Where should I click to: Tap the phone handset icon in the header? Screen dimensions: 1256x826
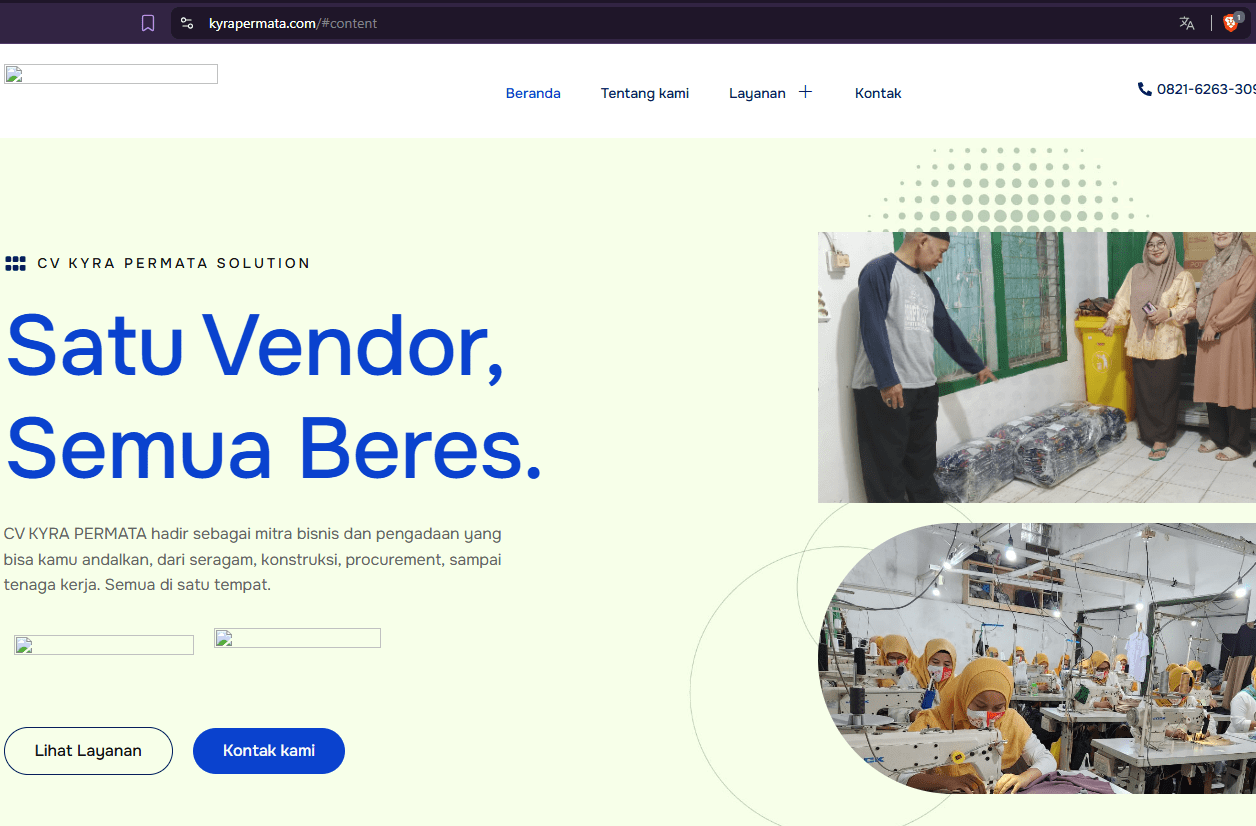pos(1144,89)
